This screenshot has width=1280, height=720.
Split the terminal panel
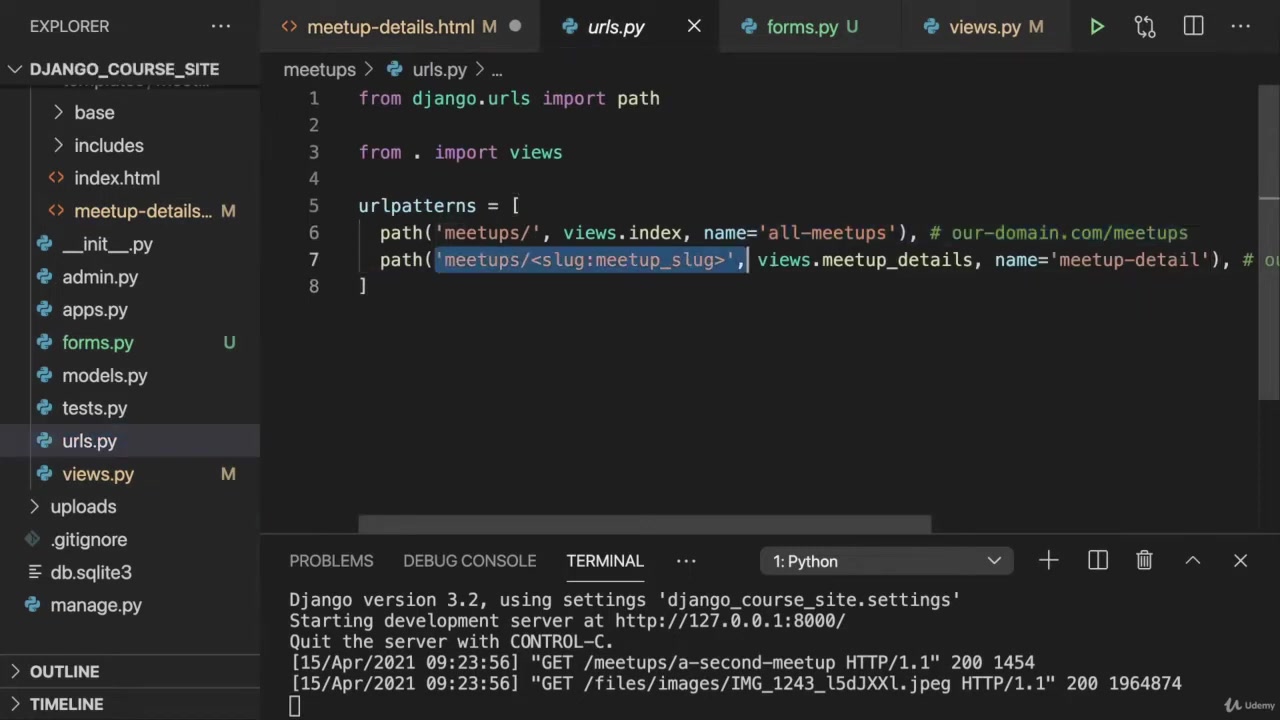[x=1098, y=561]
